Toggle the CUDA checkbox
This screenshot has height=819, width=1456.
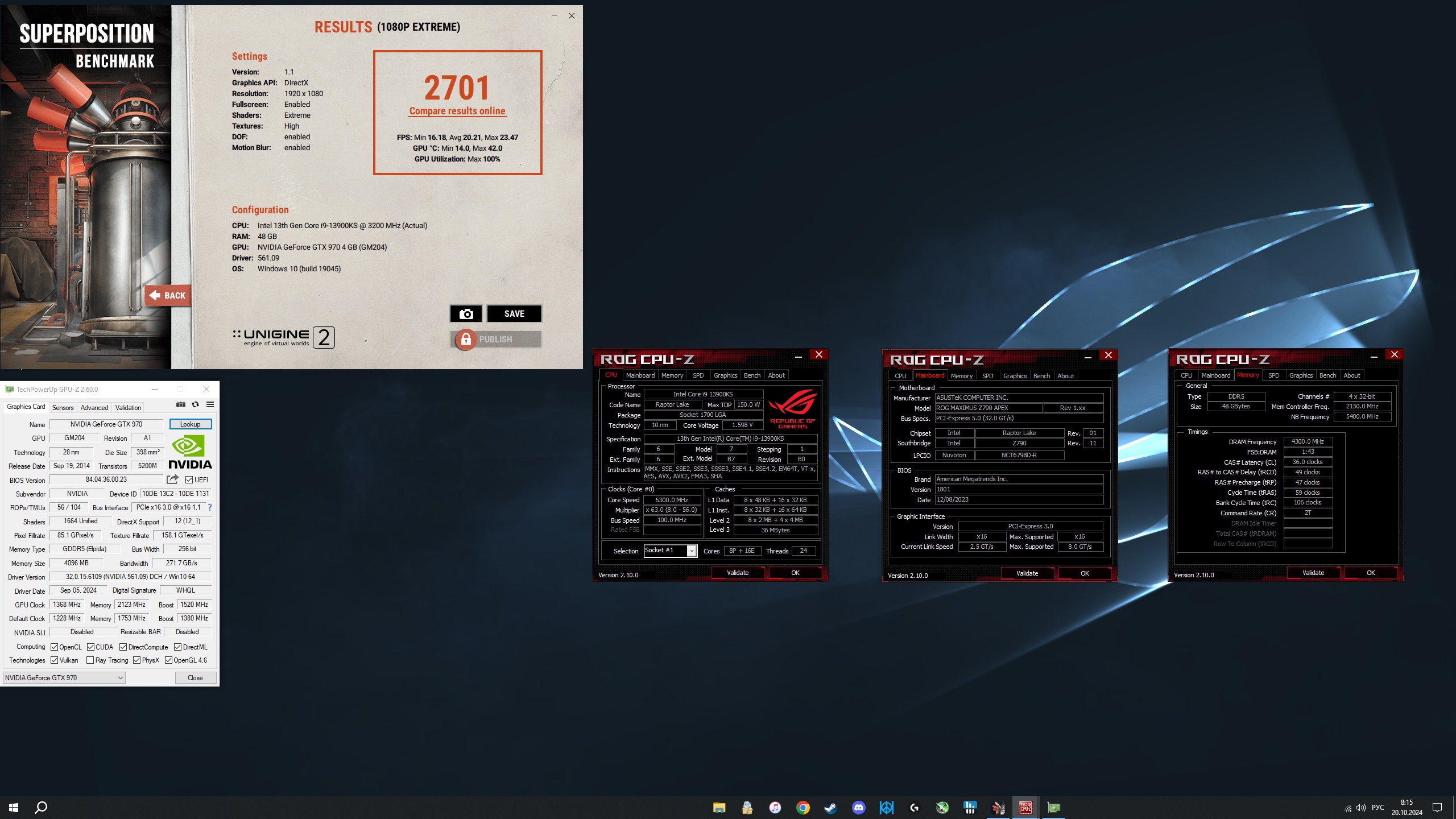90,647
